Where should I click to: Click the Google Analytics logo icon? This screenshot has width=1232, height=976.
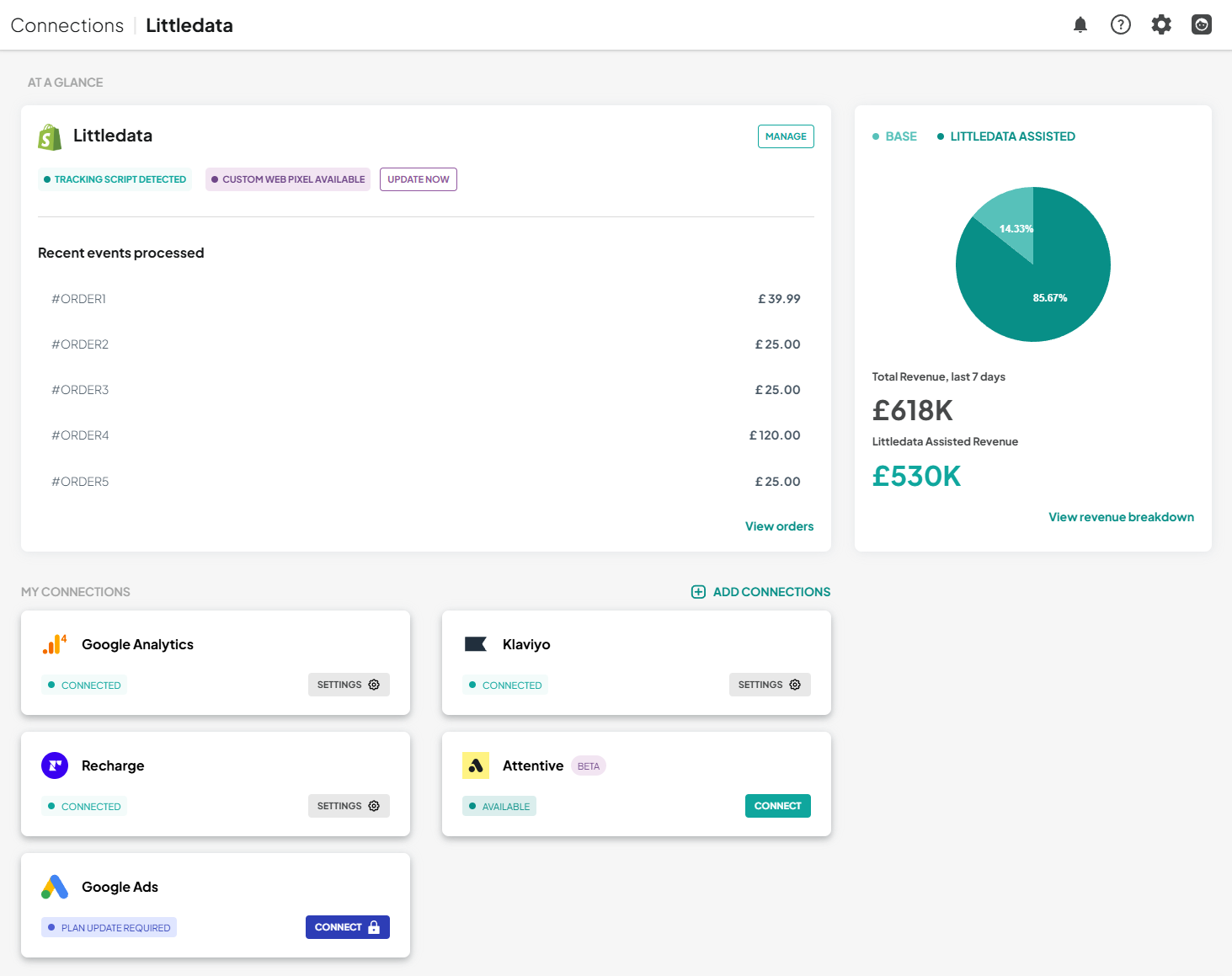tap(55, 644)
